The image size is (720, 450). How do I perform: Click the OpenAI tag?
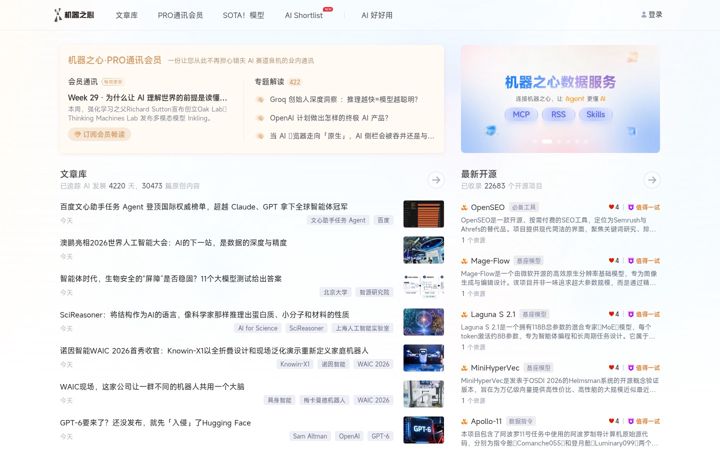(349, 436)
